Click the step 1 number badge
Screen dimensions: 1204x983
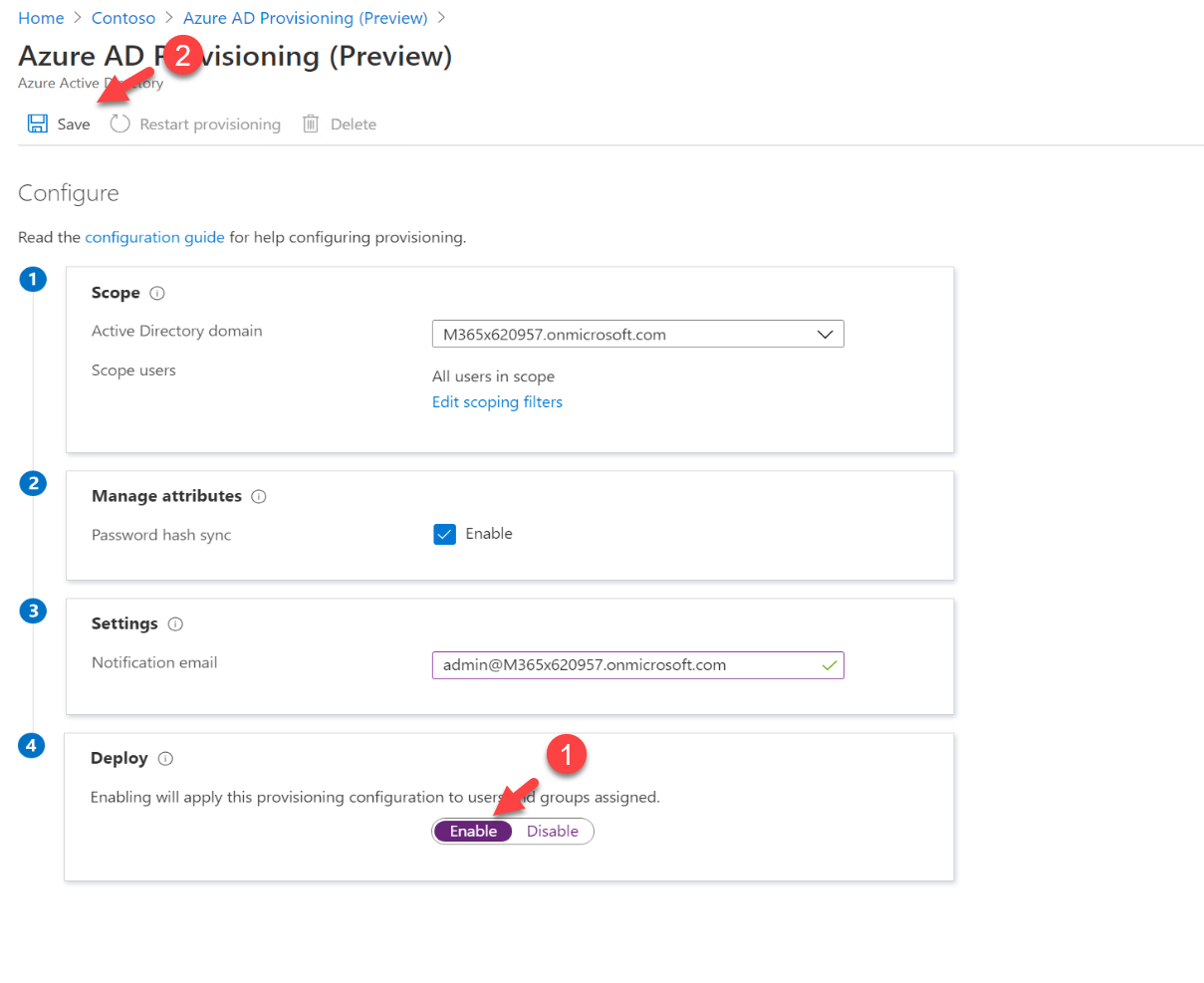(32, 280)
